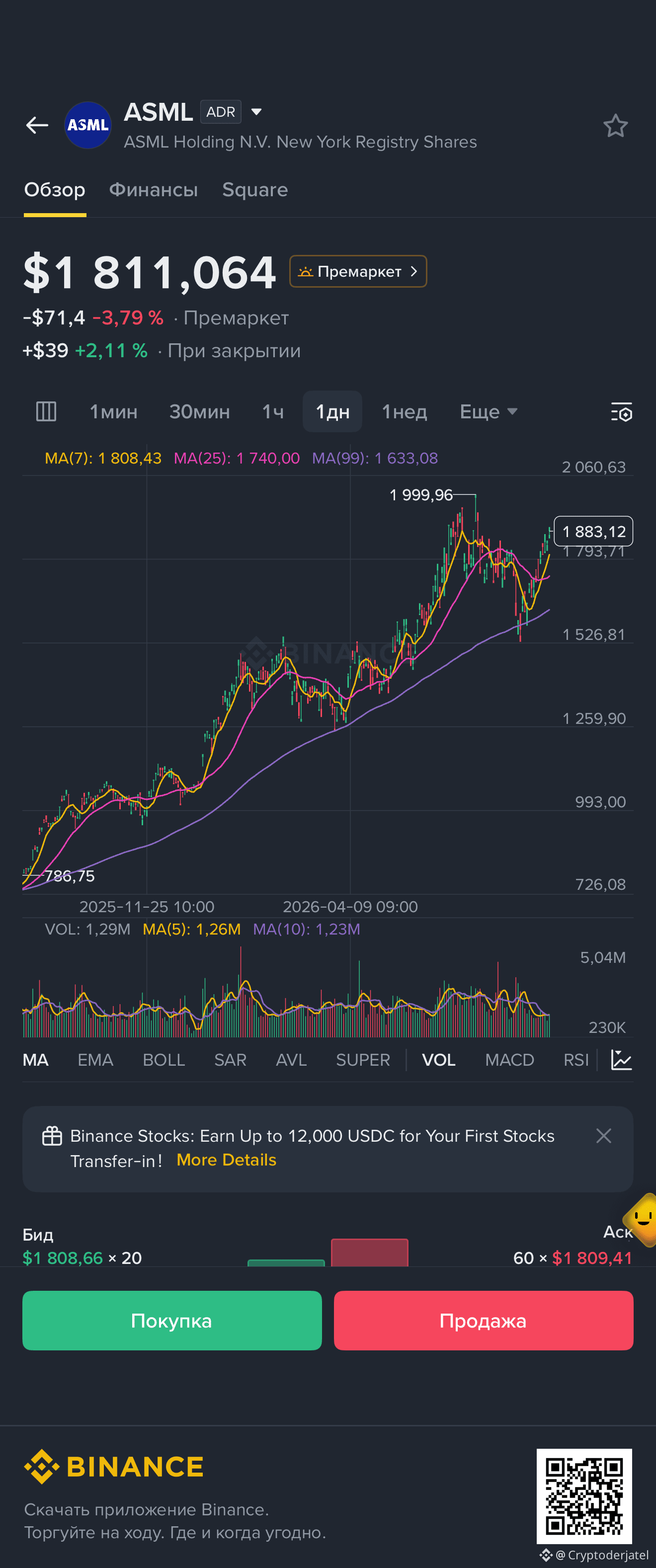Open the ASML company logo
The width and height of the screenshot is (656, 1568).
87,125
